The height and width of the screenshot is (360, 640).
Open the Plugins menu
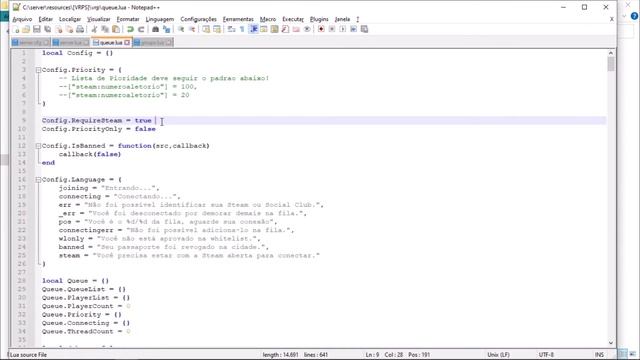(319, 19)
